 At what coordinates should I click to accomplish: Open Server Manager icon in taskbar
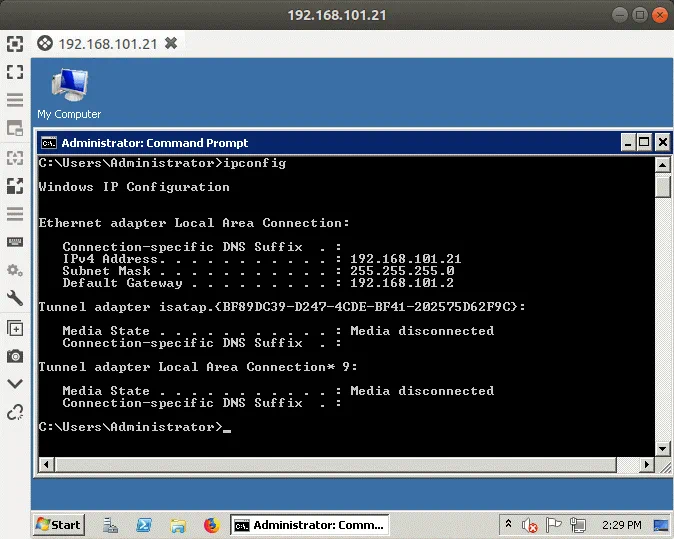(x=111, y=525)
